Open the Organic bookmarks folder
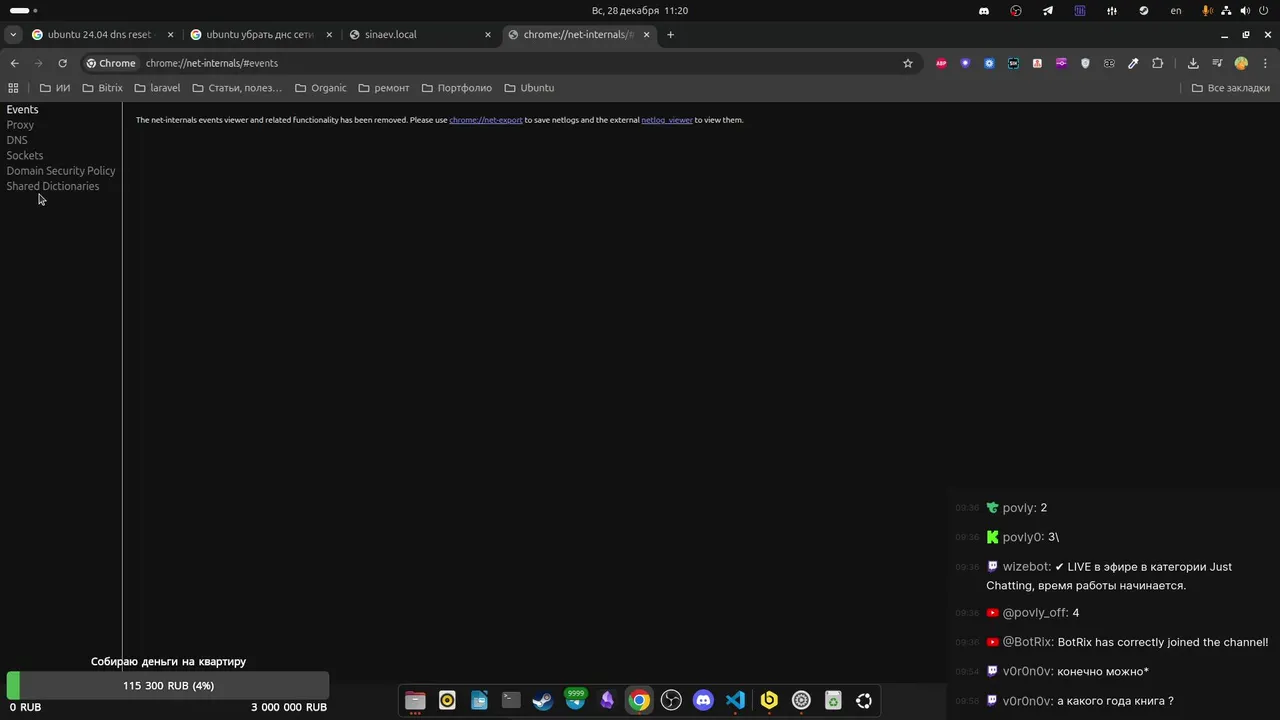 point(321,88)
